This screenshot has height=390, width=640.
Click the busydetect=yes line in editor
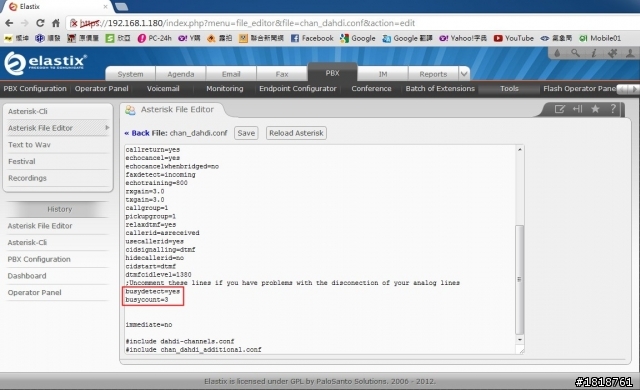pyautogui.click(x=153, y=291)
